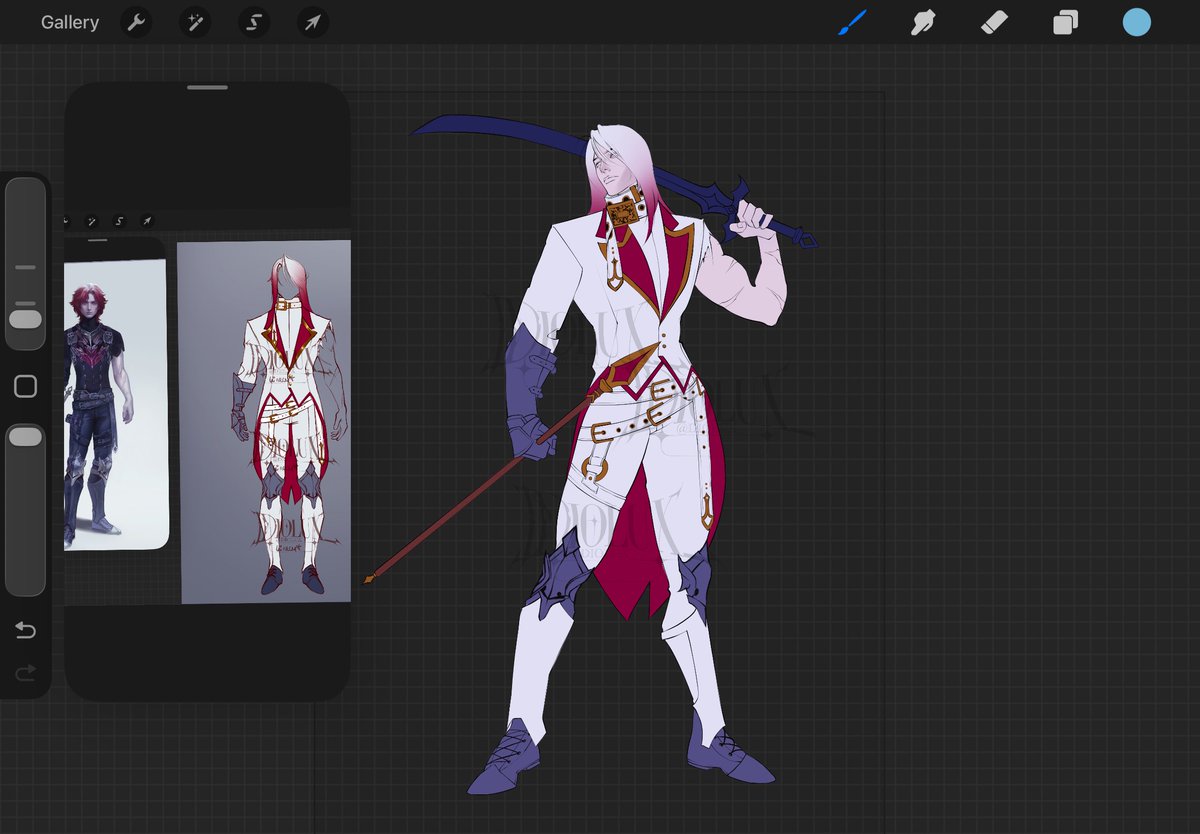Open the Adjustments magic wand menu
This screenshot has width=1200, height=834.
[195, 22]
